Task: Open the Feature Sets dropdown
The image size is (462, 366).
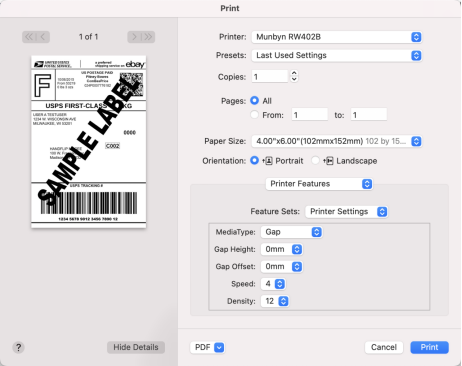Action: pyautogui.click(x=347, y=212)
